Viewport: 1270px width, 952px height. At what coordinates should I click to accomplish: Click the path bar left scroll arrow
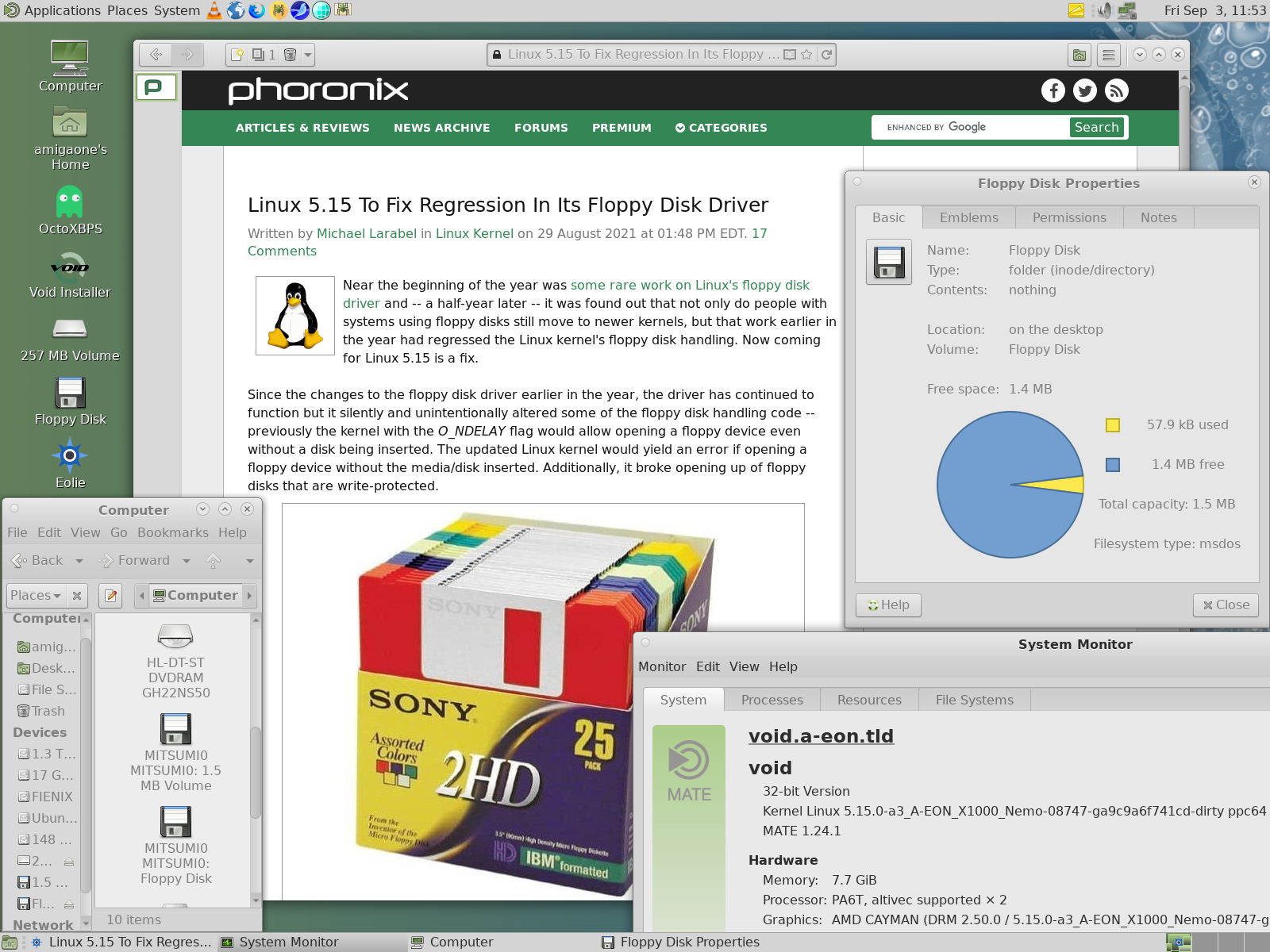pos(142,595)
